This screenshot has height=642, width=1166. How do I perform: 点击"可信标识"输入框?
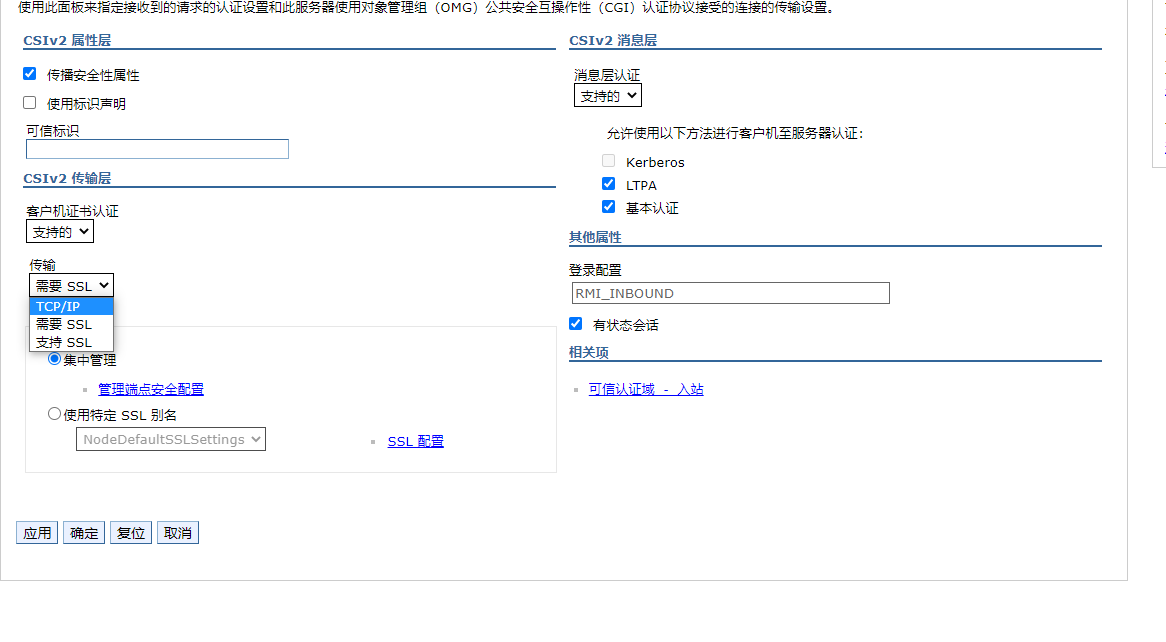pos(156,148)
